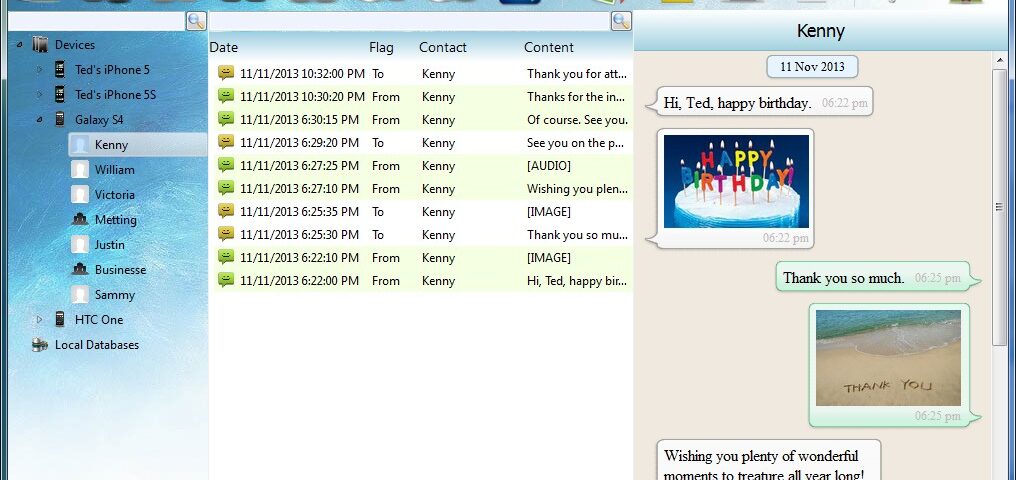Viewport: 1016px width, 480px height.
Task: Click the chat pane vertical scrollbar thumb
Action: tap(999, 207)
